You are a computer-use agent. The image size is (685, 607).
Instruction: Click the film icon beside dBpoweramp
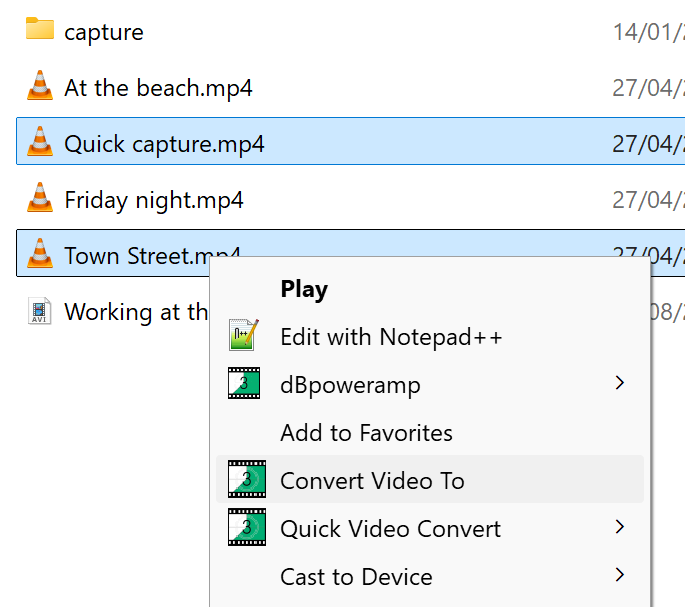245,384
